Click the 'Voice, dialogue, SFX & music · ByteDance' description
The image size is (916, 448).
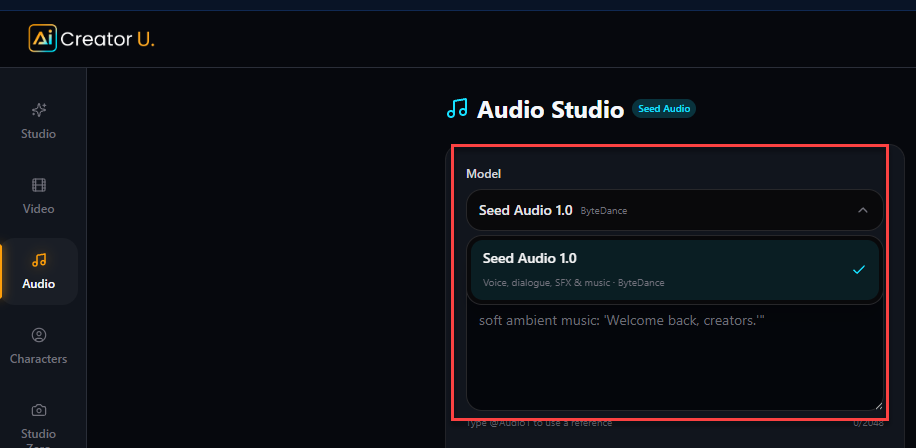pos(573,283)
